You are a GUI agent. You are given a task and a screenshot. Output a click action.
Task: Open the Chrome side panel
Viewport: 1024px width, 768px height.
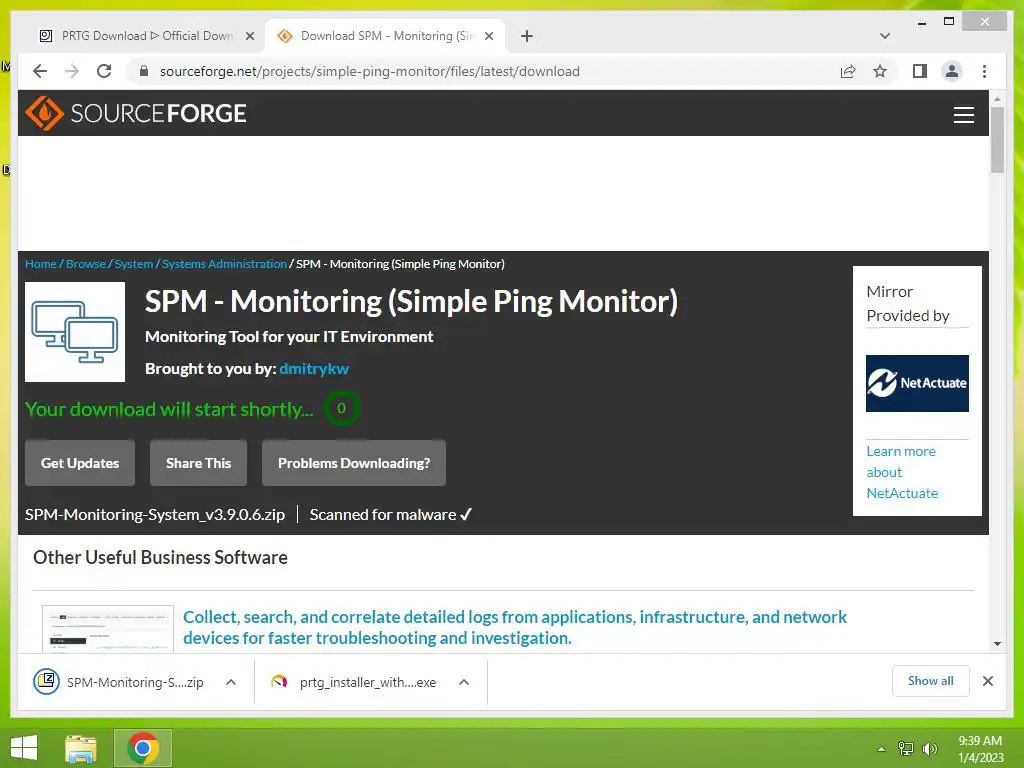click(920, 71)
